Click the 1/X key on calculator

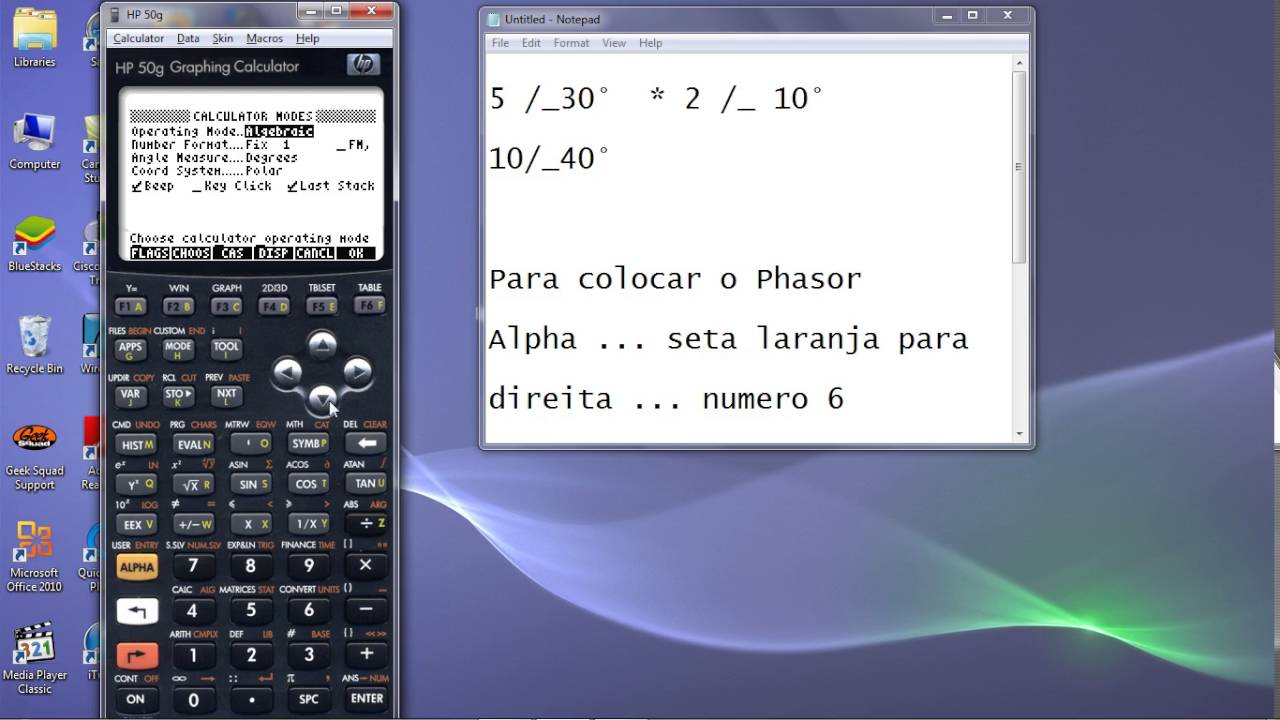[308, 524]
